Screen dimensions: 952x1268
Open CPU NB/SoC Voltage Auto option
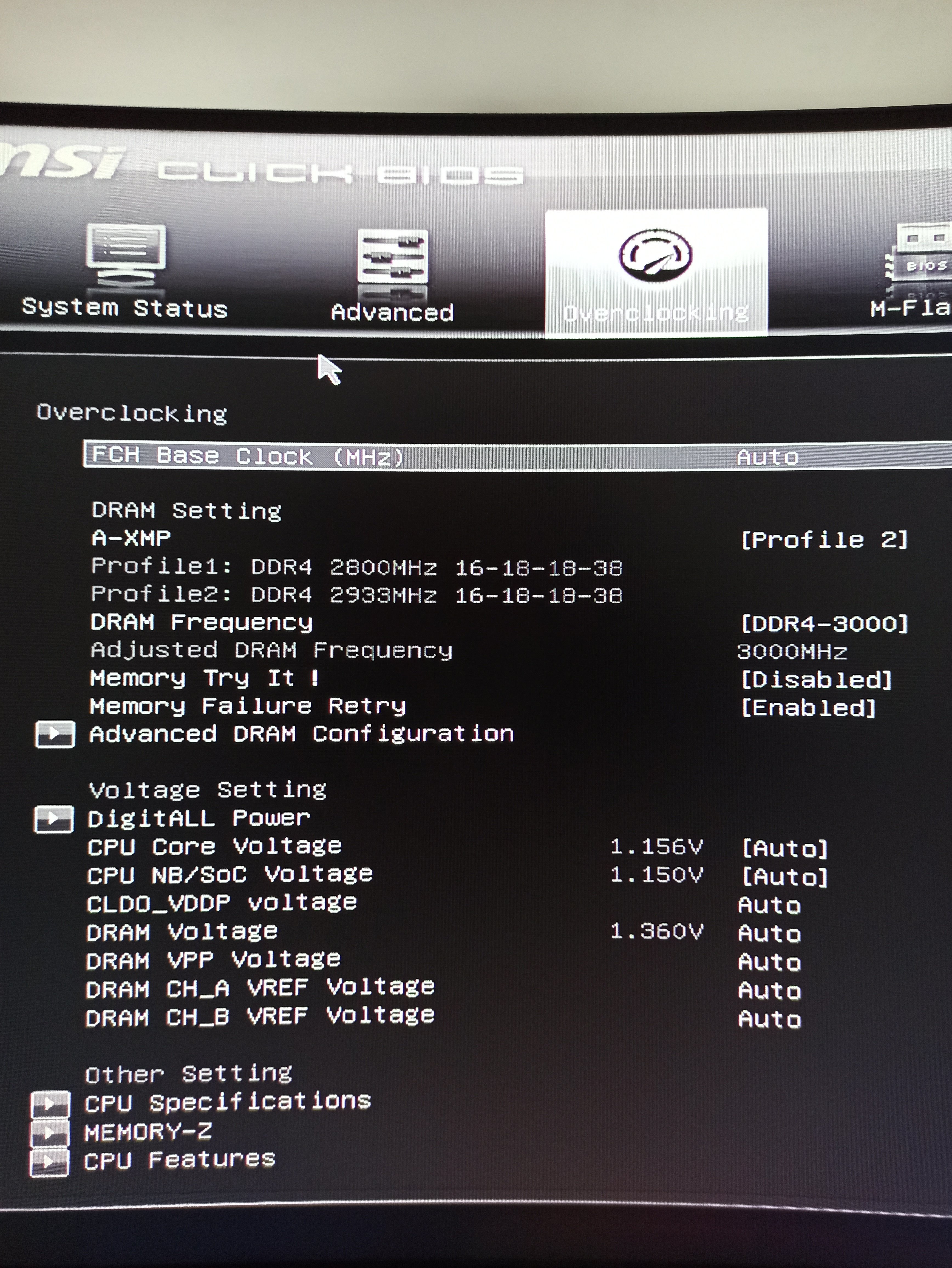click(784, 876)
